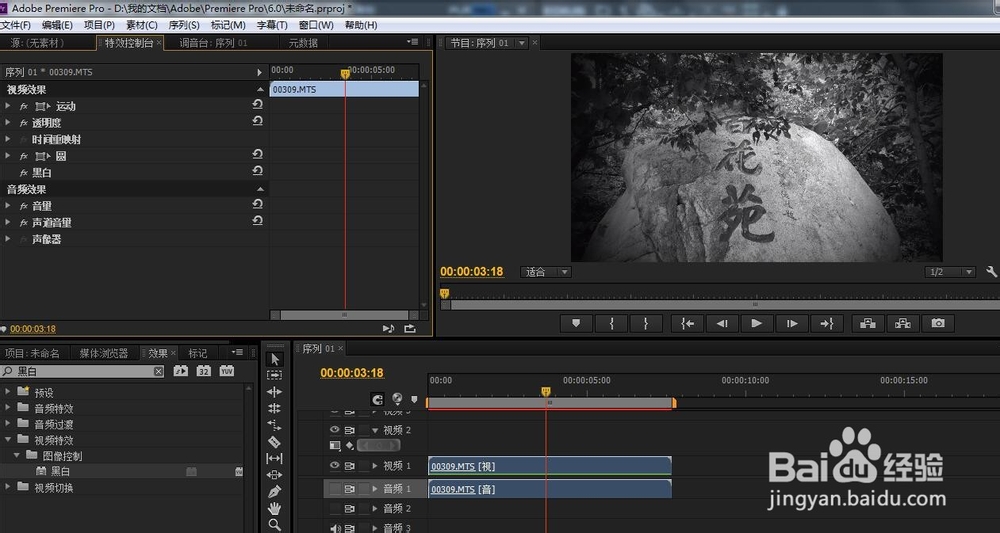Click the Mark Out button

click(645, 323)
